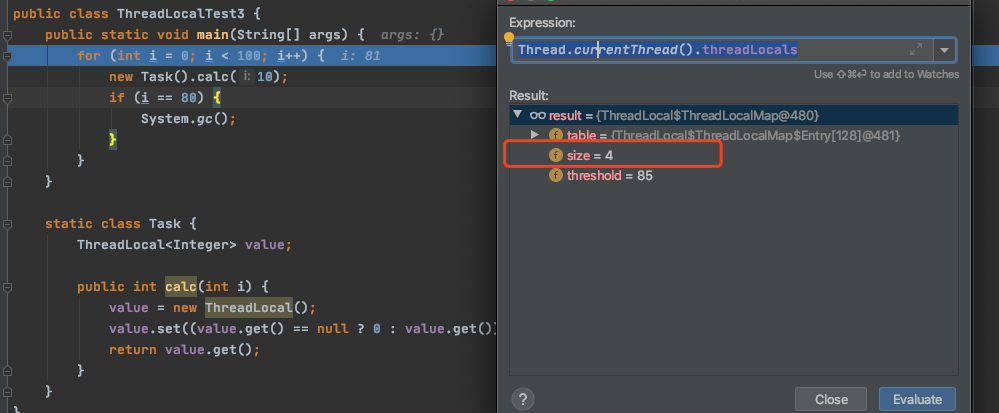The height and width of the screenshot is (413, 999).
Task: Click the field icon next to size
Action: coord(556,155)
